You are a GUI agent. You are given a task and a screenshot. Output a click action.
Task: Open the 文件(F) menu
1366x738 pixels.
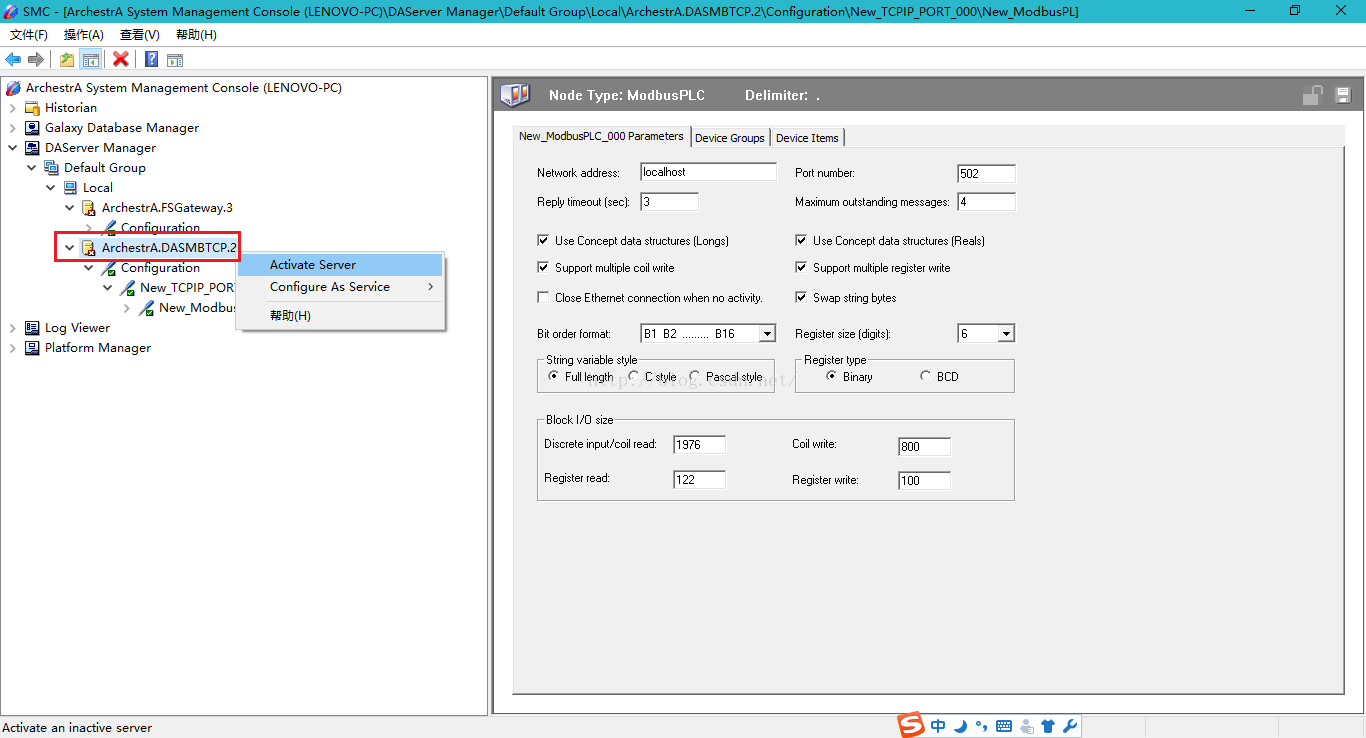click(x=29, y=35)
